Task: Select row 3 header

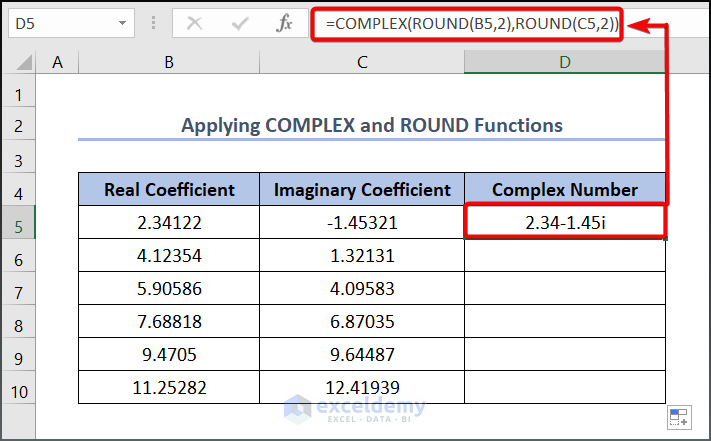Action: point(18,157)
